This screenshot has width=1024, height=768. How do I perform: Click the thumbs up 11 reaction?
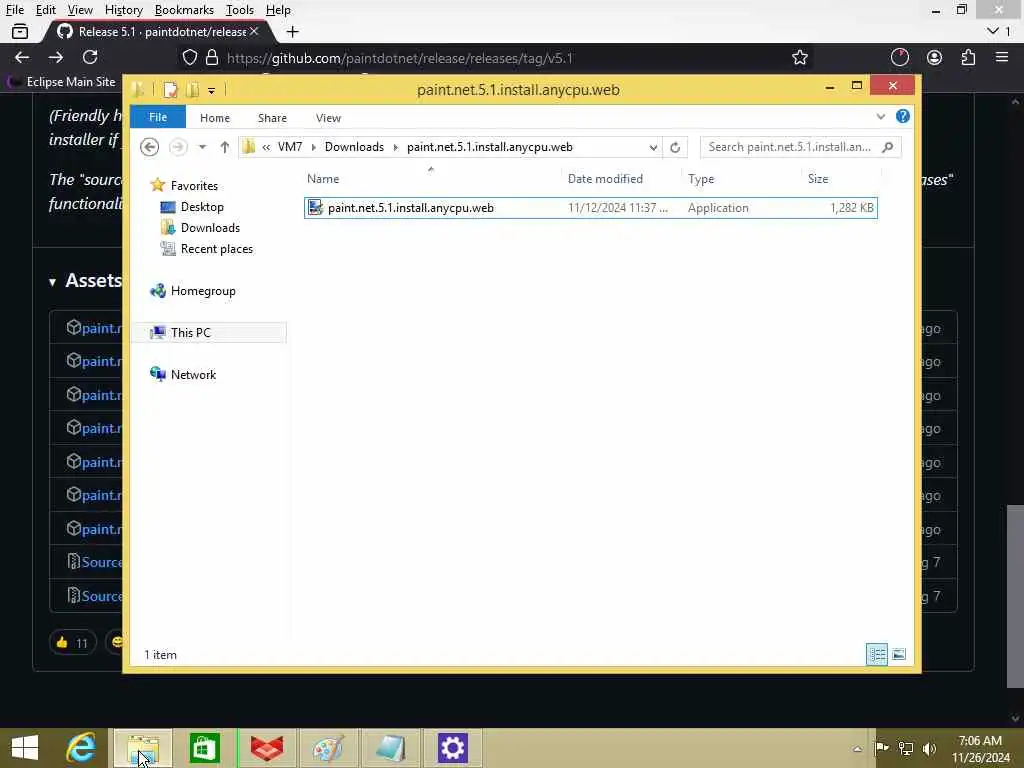[72, 643]
